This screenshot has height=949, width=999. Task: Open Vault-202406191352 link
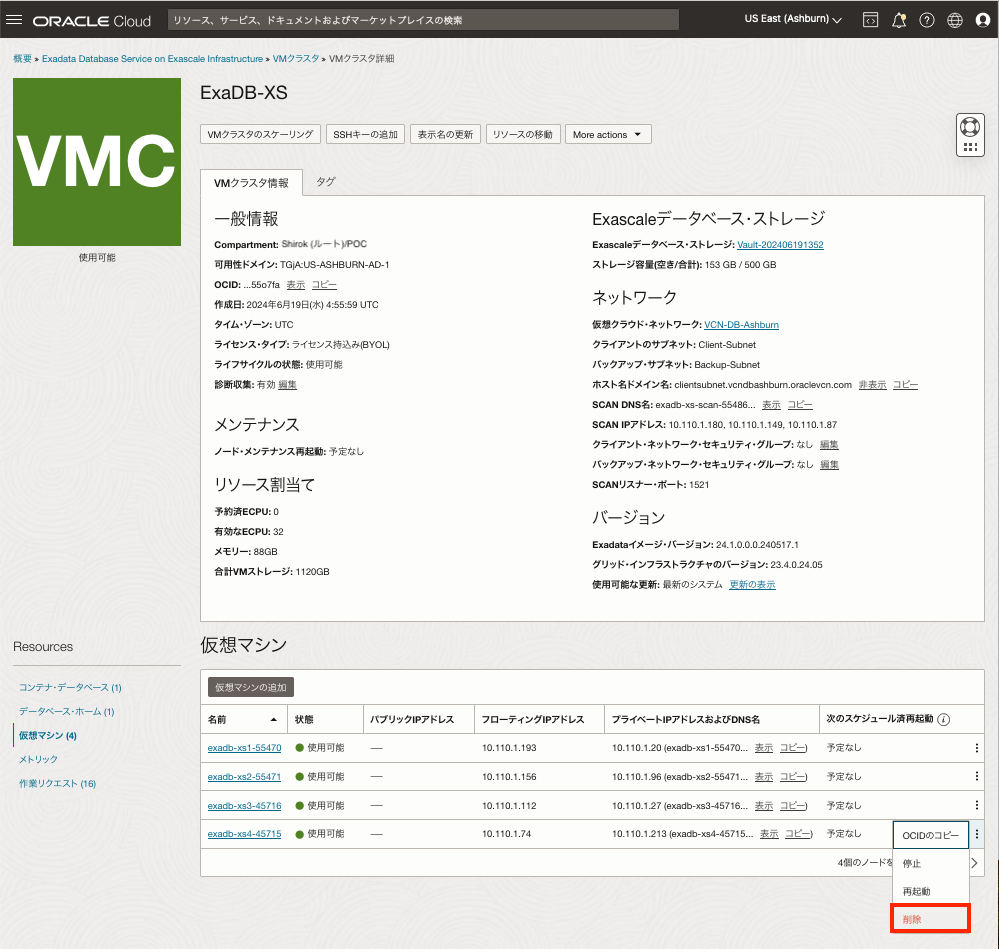pyautogui.click(x=780, y=245)
